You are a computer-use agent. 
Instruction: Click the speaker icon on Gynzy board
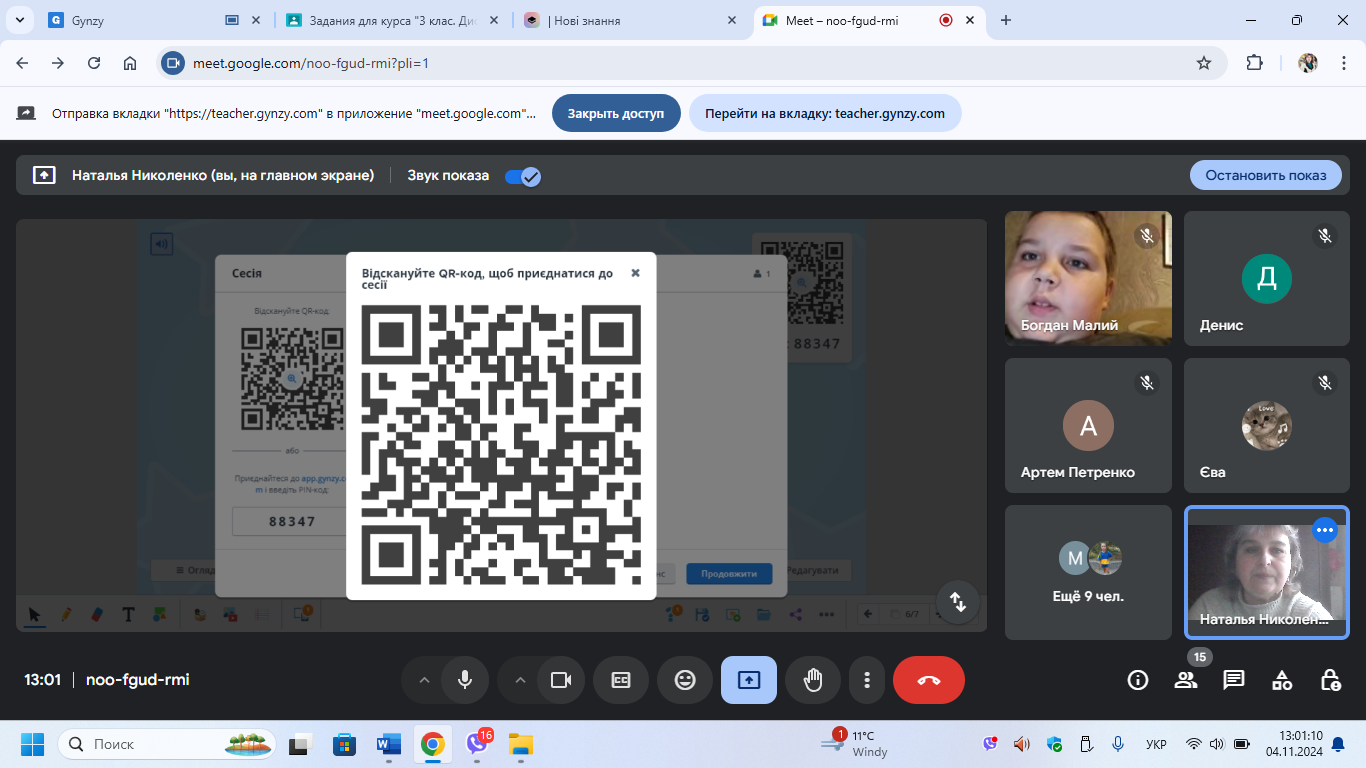point(161,243)
